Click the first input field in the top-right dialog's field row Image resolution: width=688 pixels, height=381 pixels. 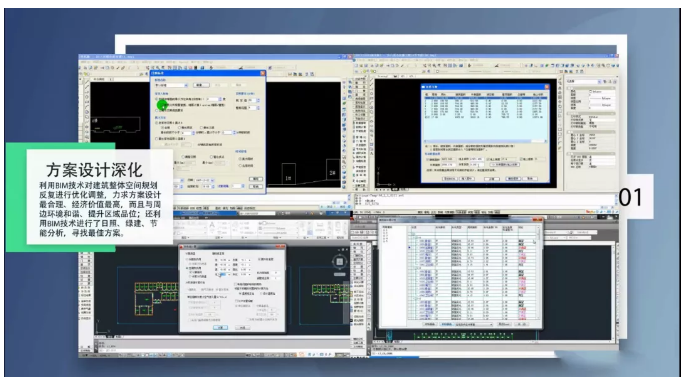coord(448,159)
